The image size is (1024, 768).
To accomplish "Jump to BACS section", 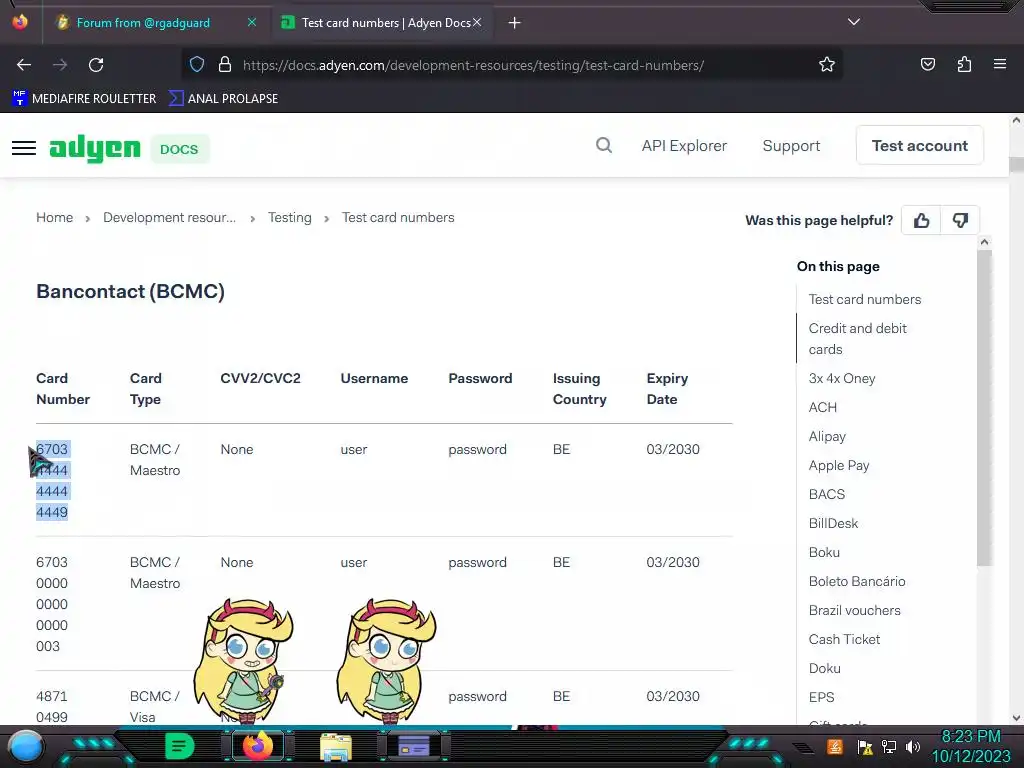I will point(827,494).
